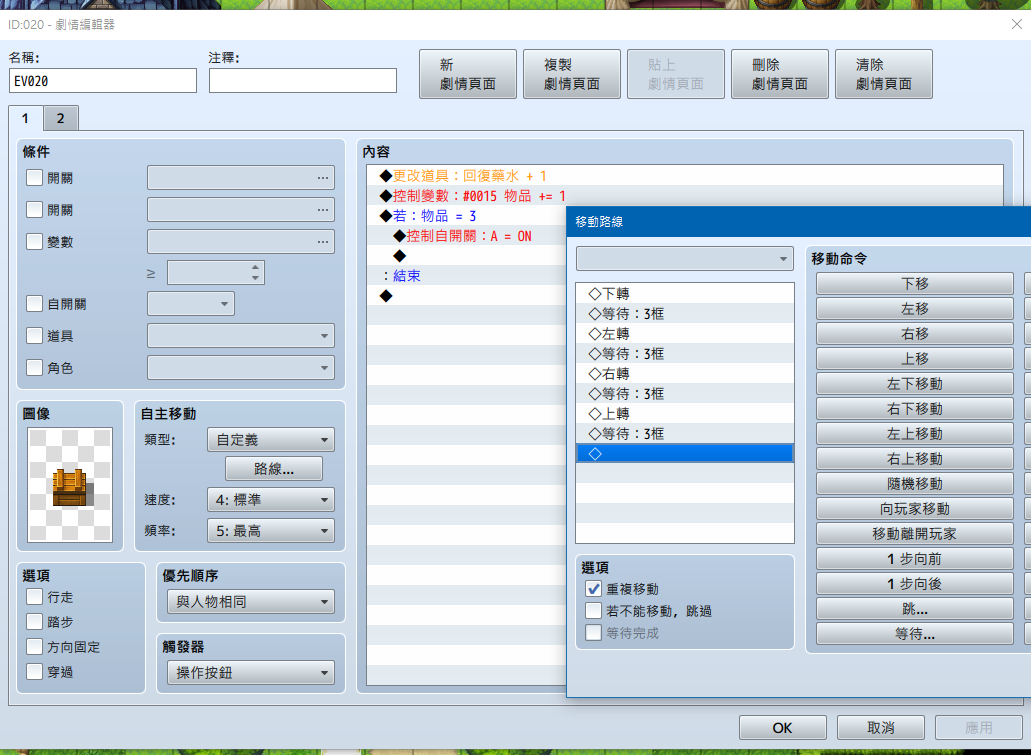Open the 觸發器 操作按鈕 dropdown
The width and height of the screenshot is (1031, 755).
(251, 673)
